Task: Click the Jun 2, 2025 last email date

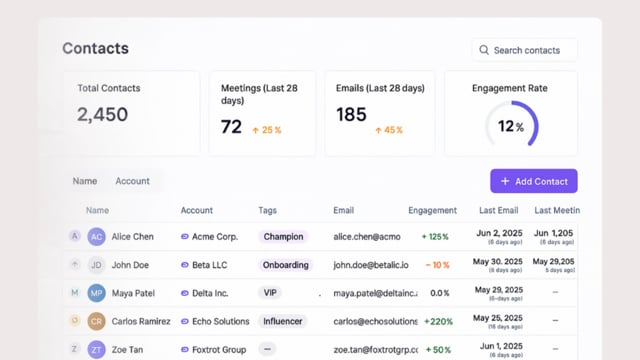Action: [x=499, y=233]
